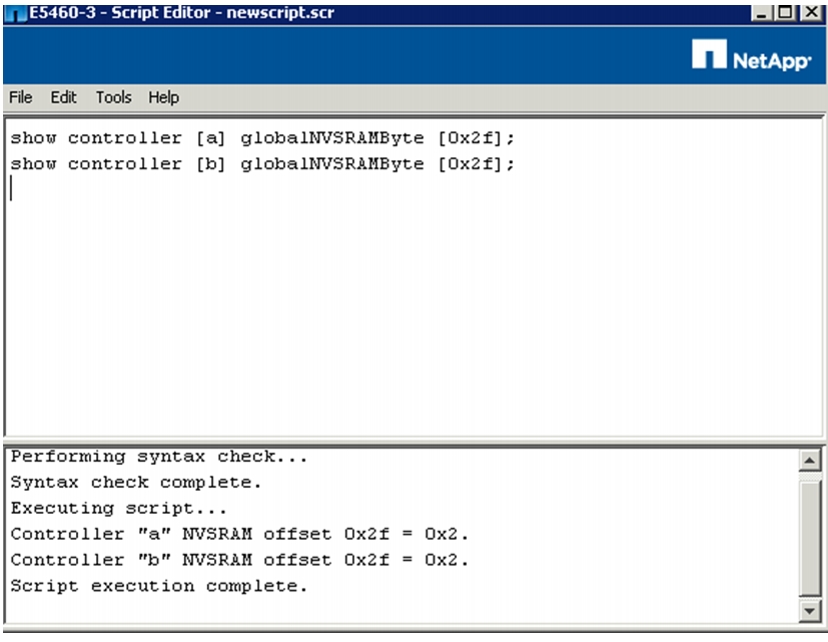Click 'Syntax check complete.' output line
Image resolution: width=828 pixels, height=642 pixels.
[136, 483]
